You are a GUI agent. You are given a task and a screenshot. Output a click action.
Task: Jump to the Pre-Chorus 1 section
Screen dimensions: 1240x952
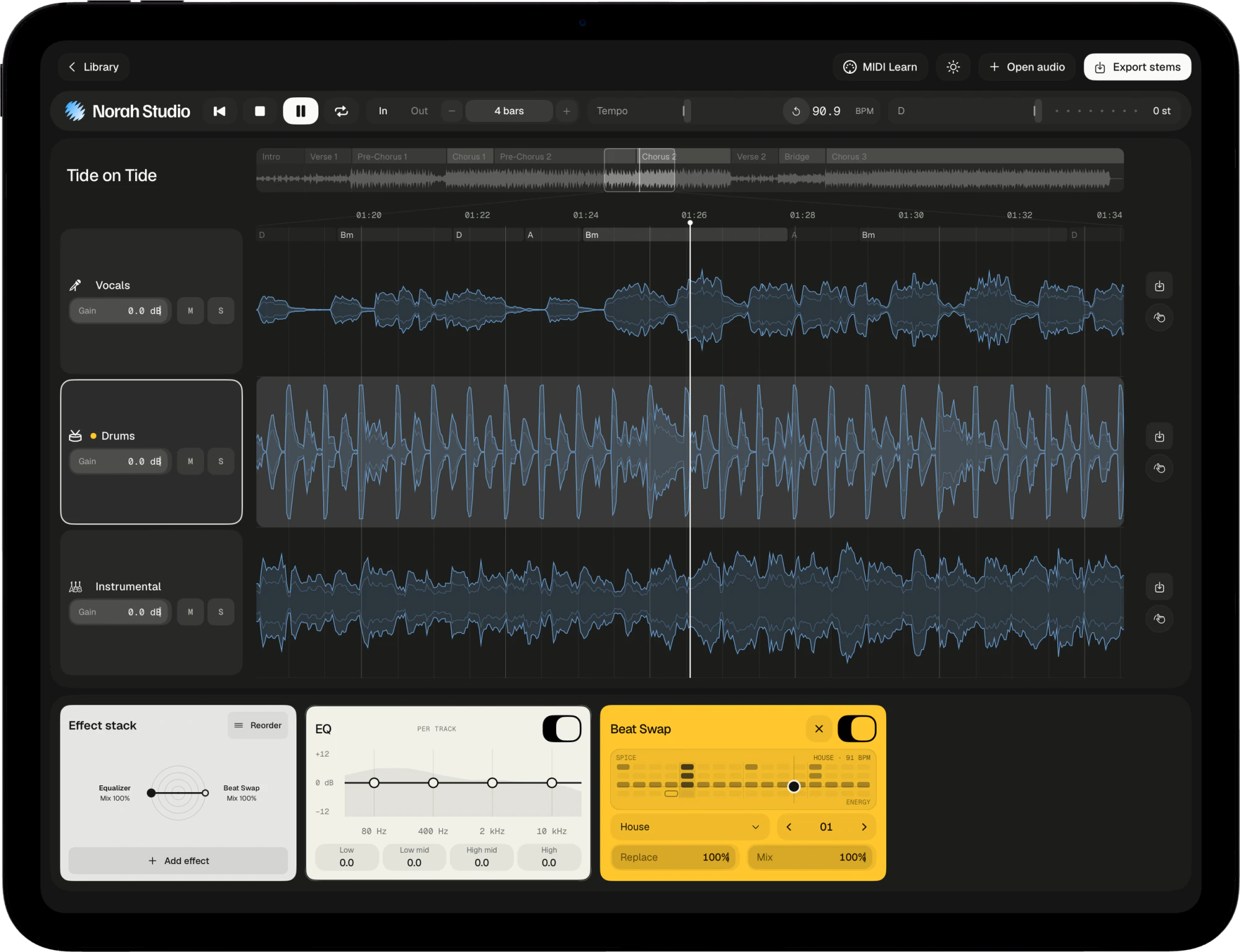tap(399, 157)
